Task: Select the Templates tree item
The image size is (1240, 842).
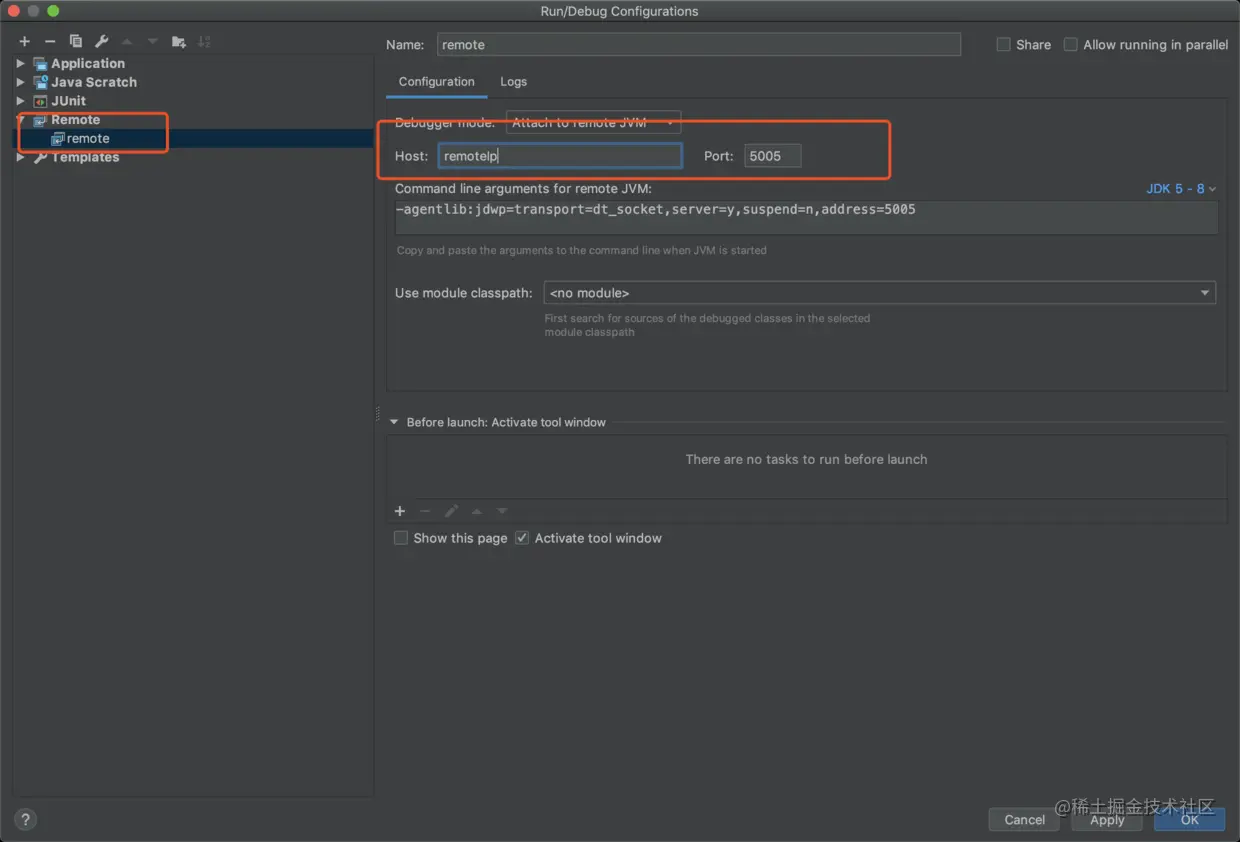Action: coord(85,158)
